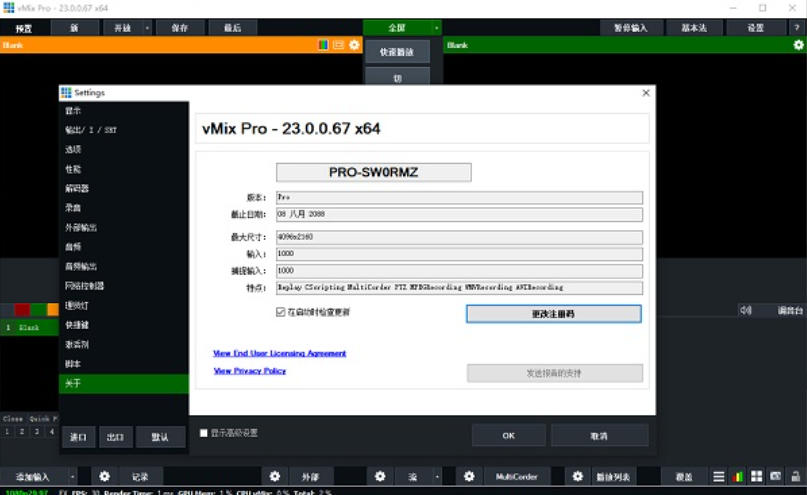Image resolution: width=807 pixels, height=495 pixels.
Task: Click the 保存 save button in top bar
Action: (x=180, y=28)
